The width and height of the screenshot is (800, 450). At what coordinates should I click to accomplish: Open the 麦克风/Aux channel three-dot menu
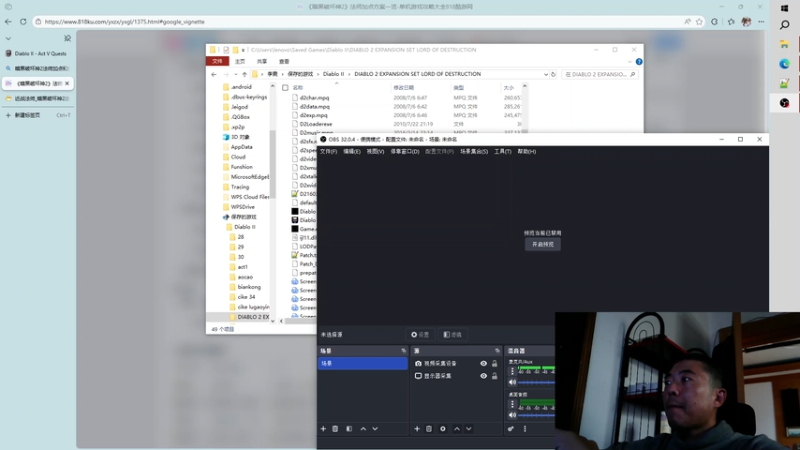(x=512, y=371)
